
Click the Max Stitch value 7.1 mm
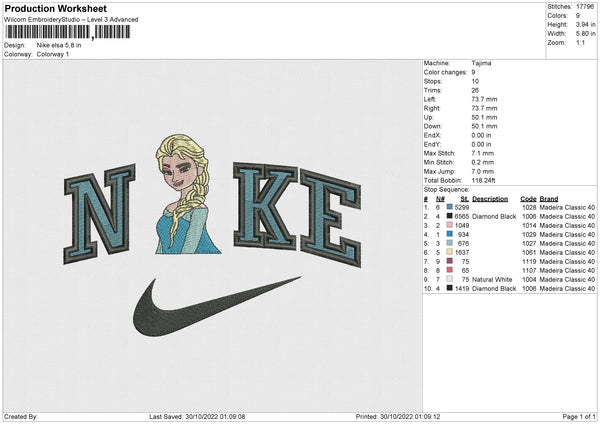tap(483, 153)
